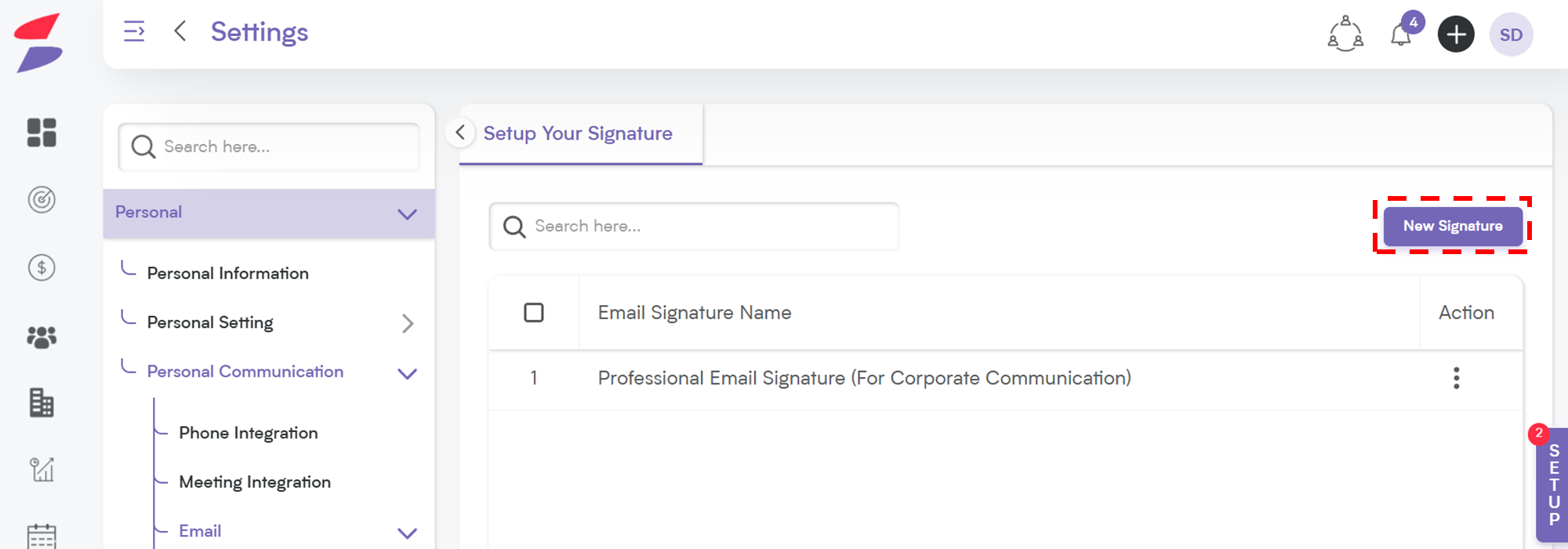This screenshot has height=549, width=1568.
Task: Expand the Personal Setting submenu
Action: (x=407, y=323)
